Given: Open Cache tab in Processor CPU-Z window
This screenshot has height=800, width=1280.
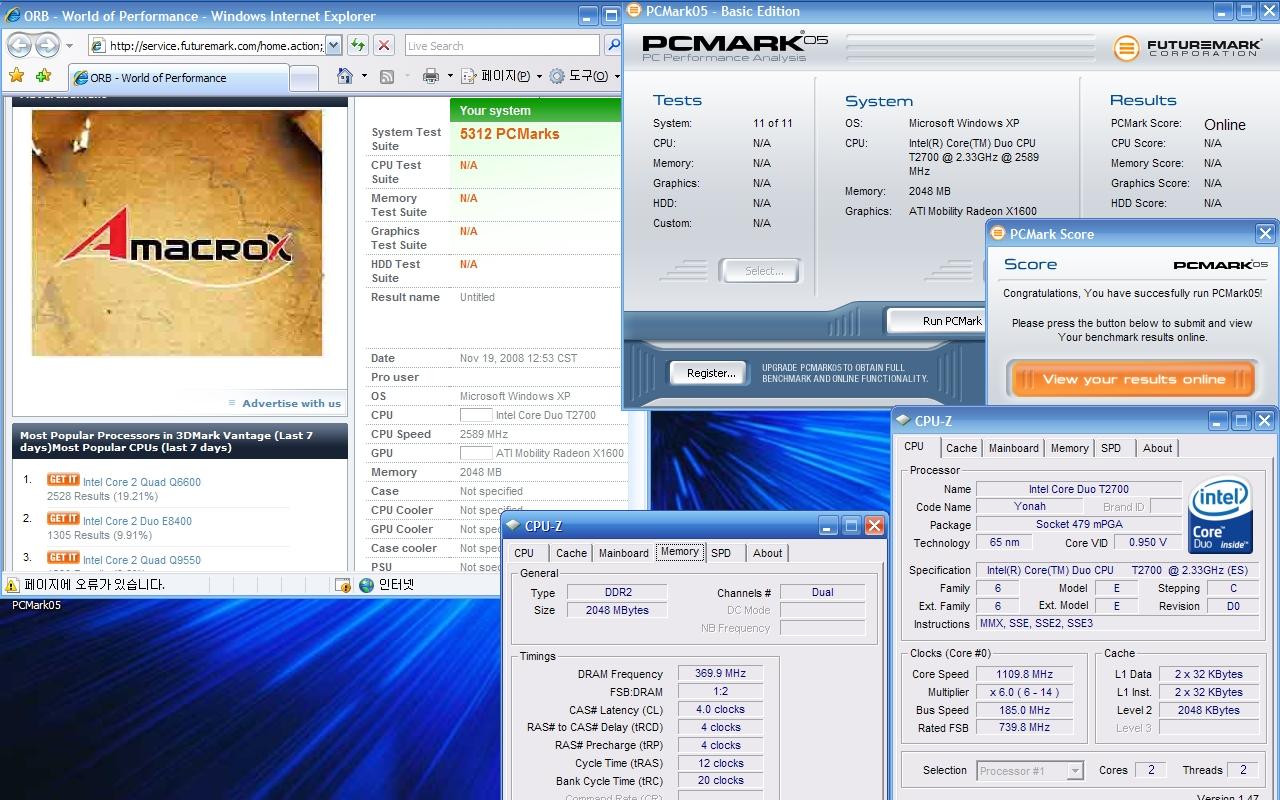Looking at the screenshot, I should click(x=961, y=448).
